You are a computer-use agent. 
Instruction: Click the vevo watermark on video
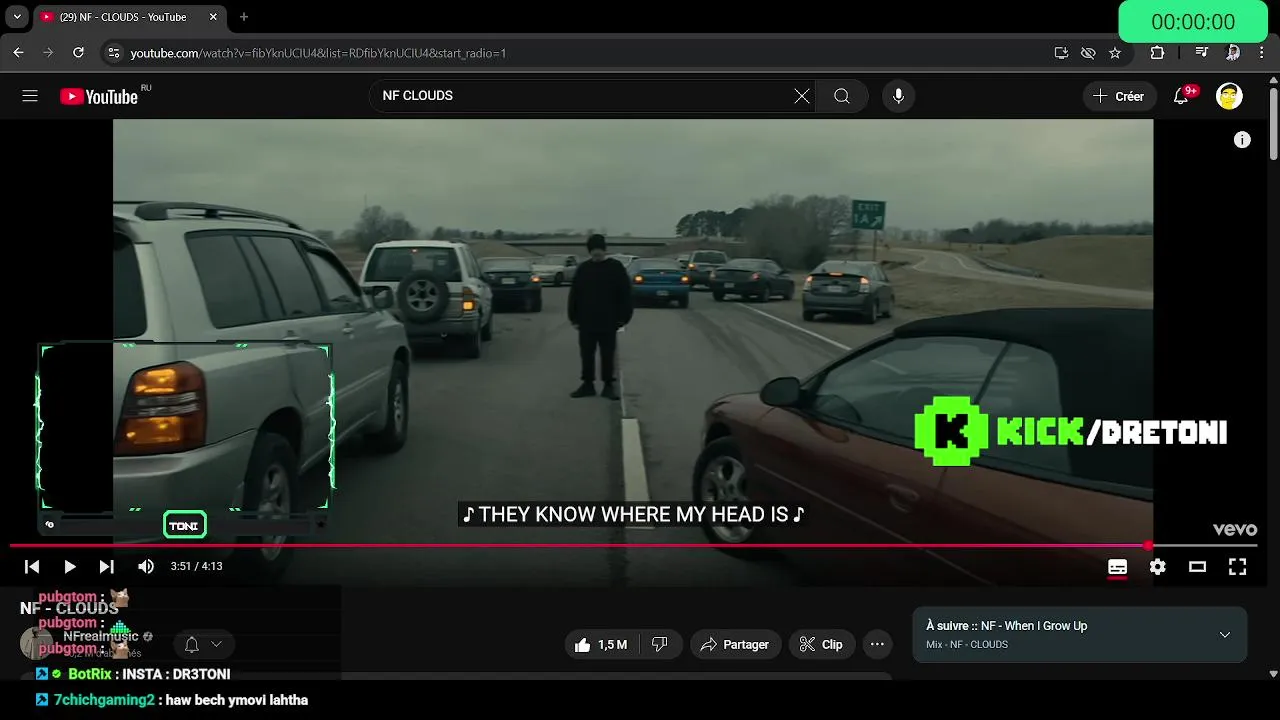[x=1234, y=530]
